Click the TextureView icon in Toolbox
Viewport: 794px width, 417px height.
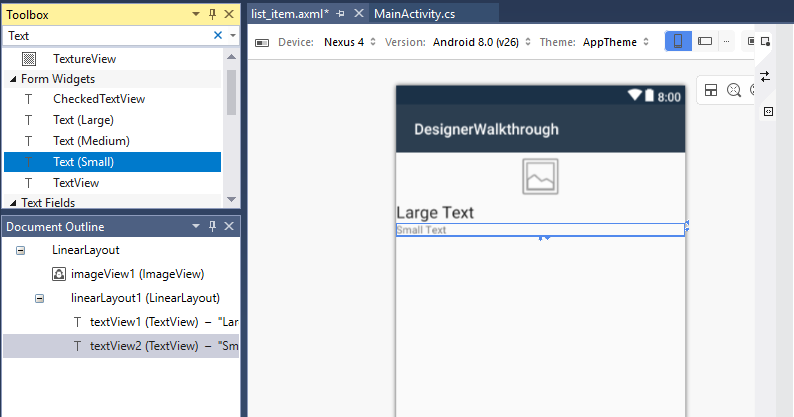(x=29, y=59)
